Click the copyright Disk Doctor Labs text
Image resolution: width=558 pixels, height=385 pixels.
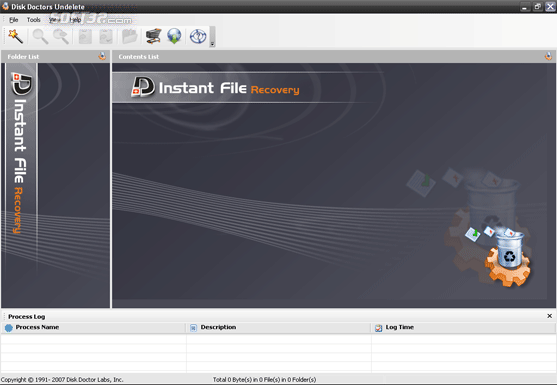pyautogui.click(x=62, y=380)
